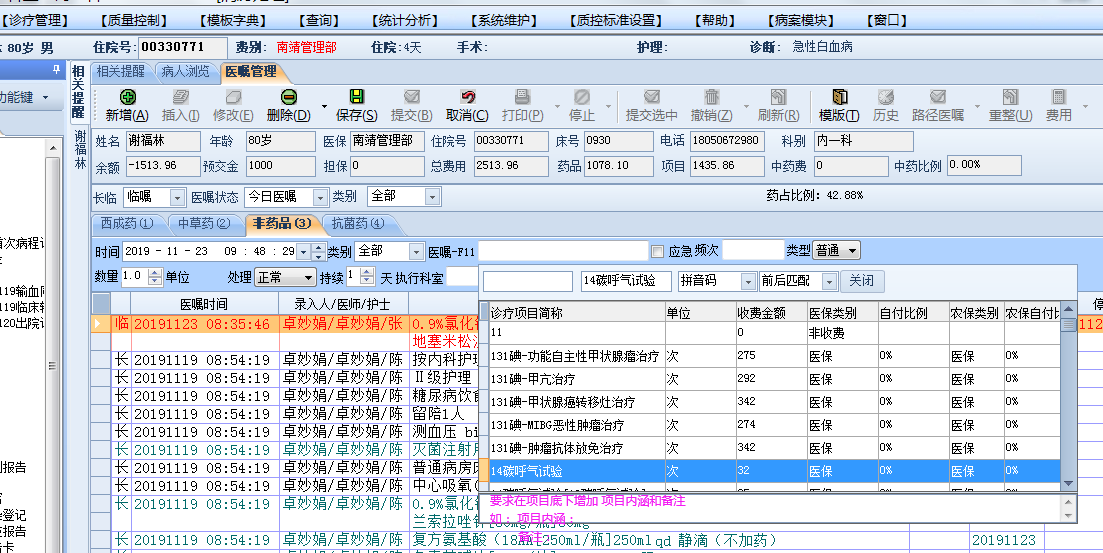Click the 频次 frequency input field
This screenshot has width=1103, height=553.
tap(753, 250)
